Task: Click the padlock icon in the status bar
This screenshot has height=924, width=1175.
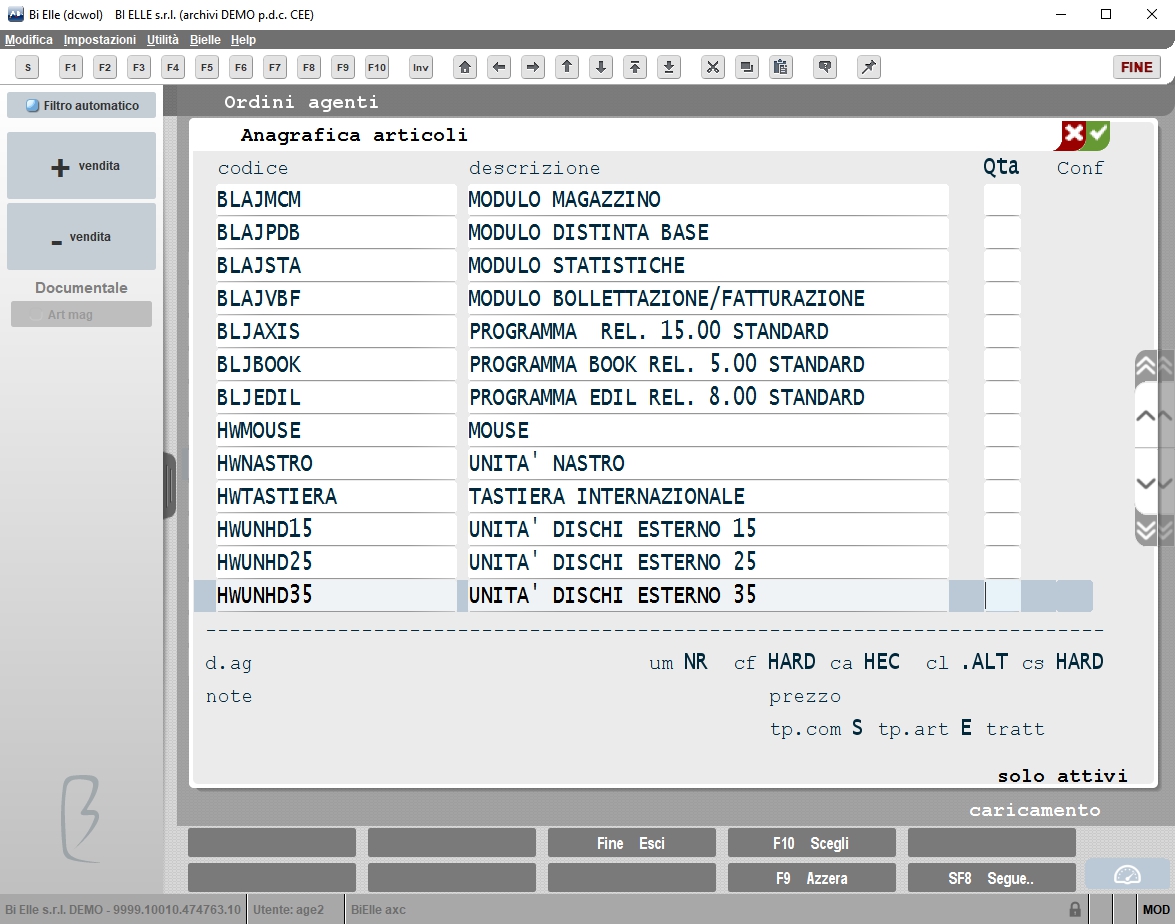Action: [1075, 910]
